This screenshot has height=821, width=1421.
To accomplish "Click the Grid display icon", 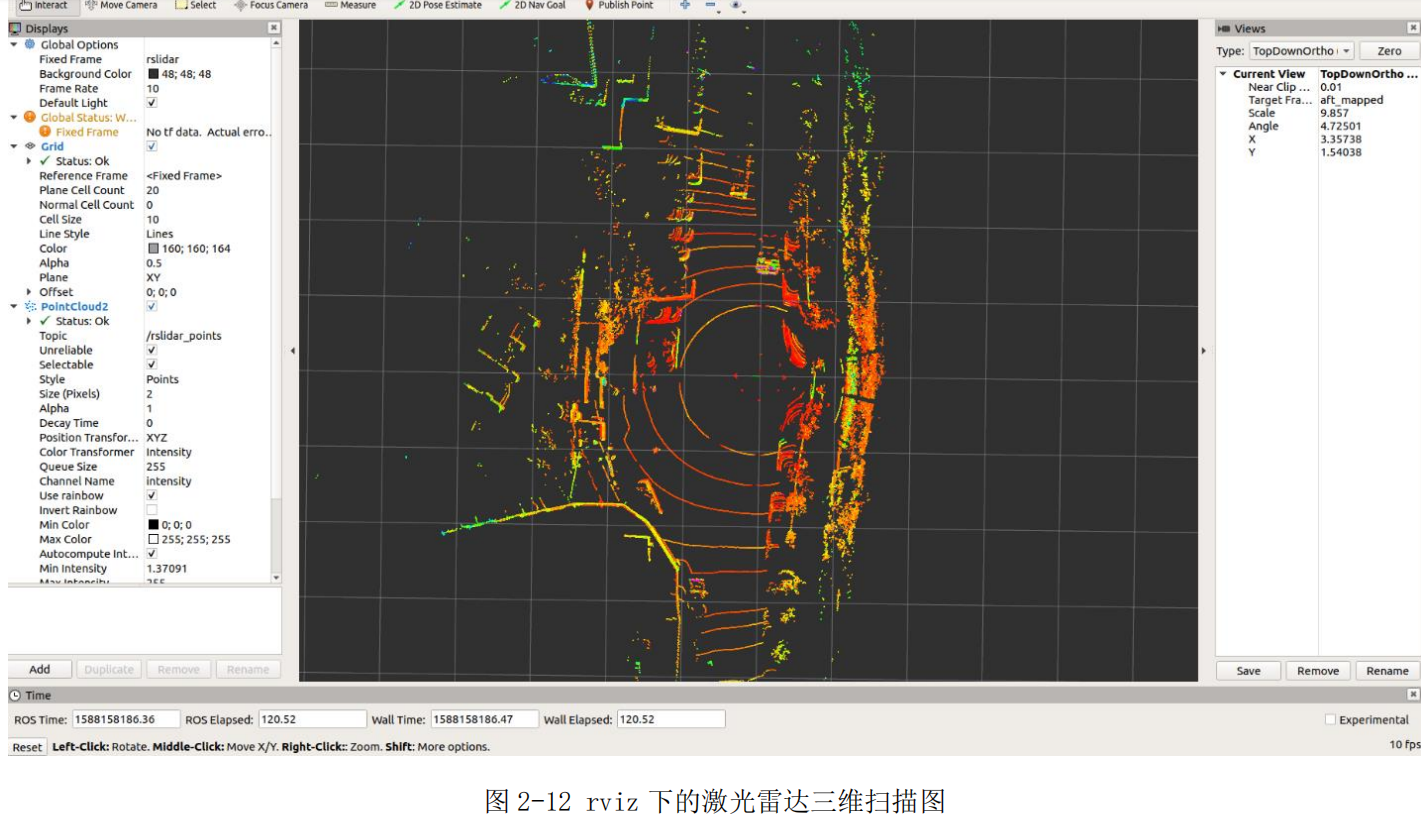I will (x=29, y=146).
